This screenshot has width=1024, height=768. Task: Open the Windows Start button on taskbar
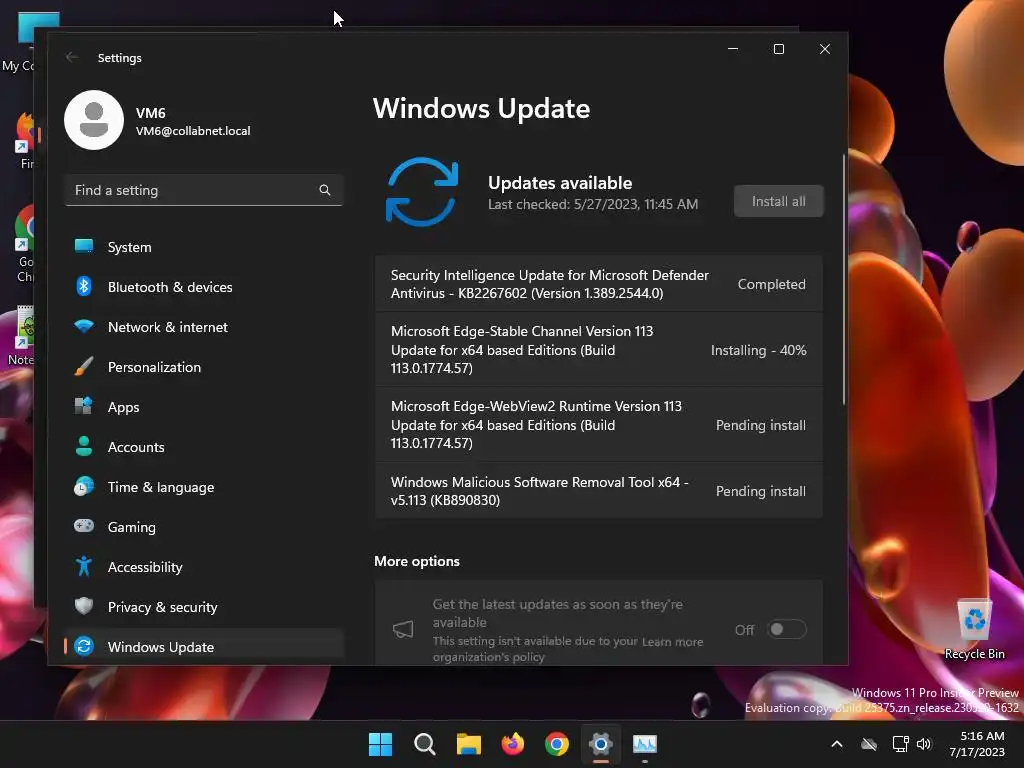point(380,744)
